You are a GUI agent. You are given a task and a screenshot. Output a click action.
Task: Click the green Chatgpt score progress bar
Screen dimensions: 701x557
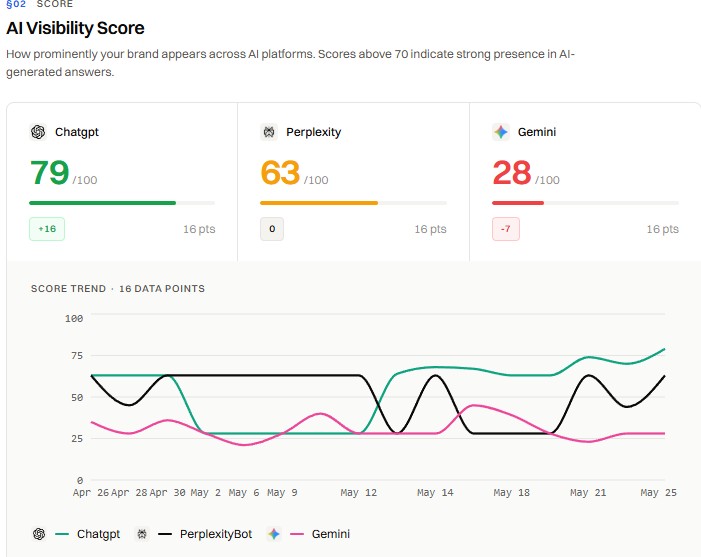coord(102,203)
